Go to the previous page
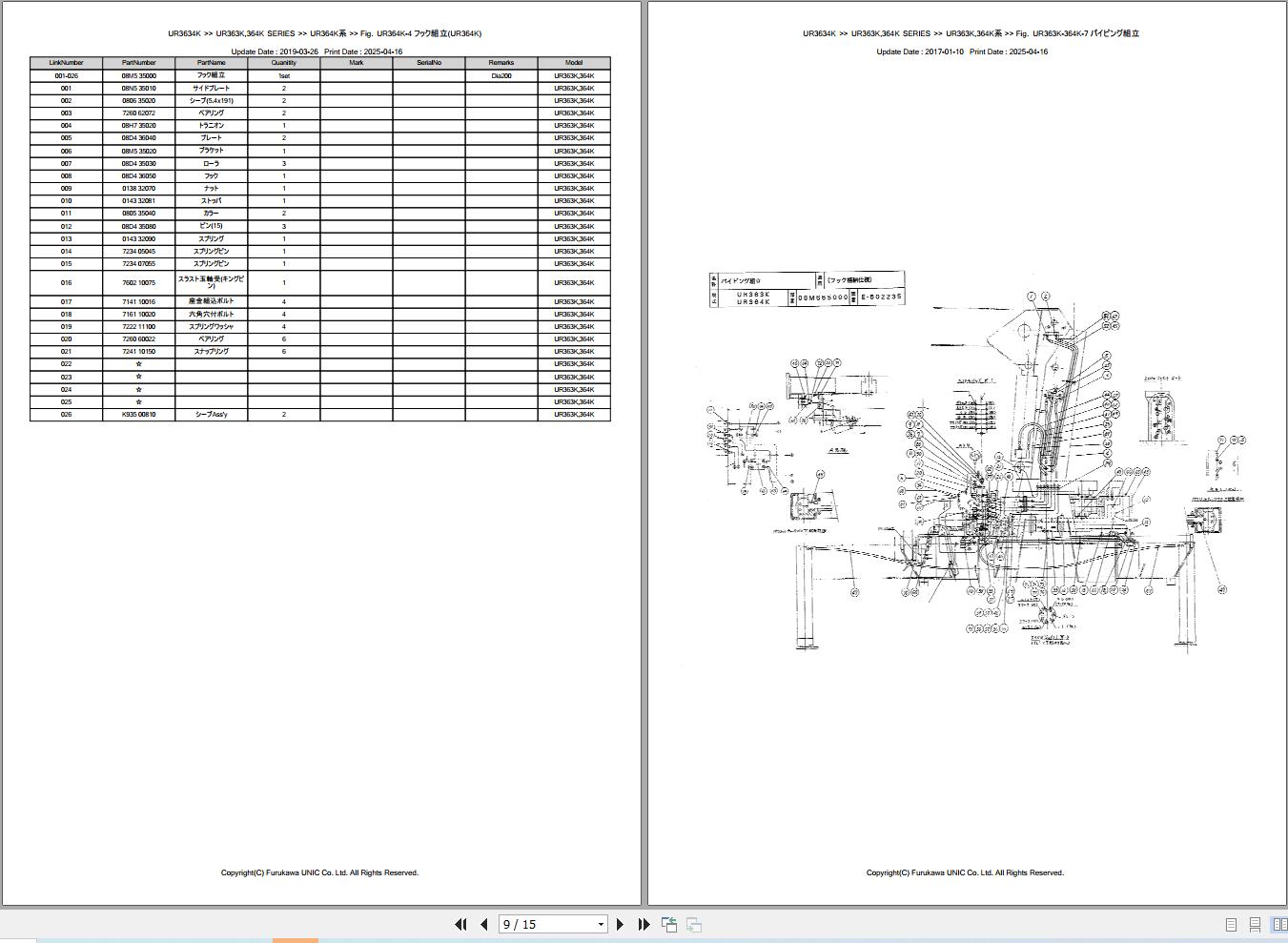The height and width of the screenshot is (943, 1288). point(484,924)
